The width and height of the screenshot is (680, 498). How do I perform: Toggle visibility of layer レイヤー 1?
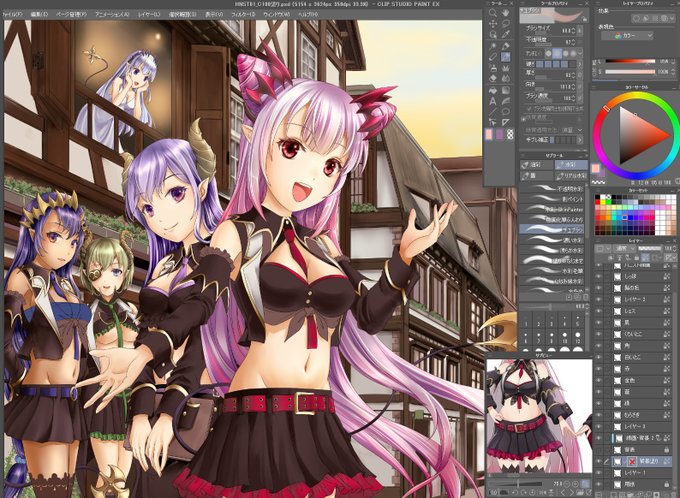coord(599,472)
